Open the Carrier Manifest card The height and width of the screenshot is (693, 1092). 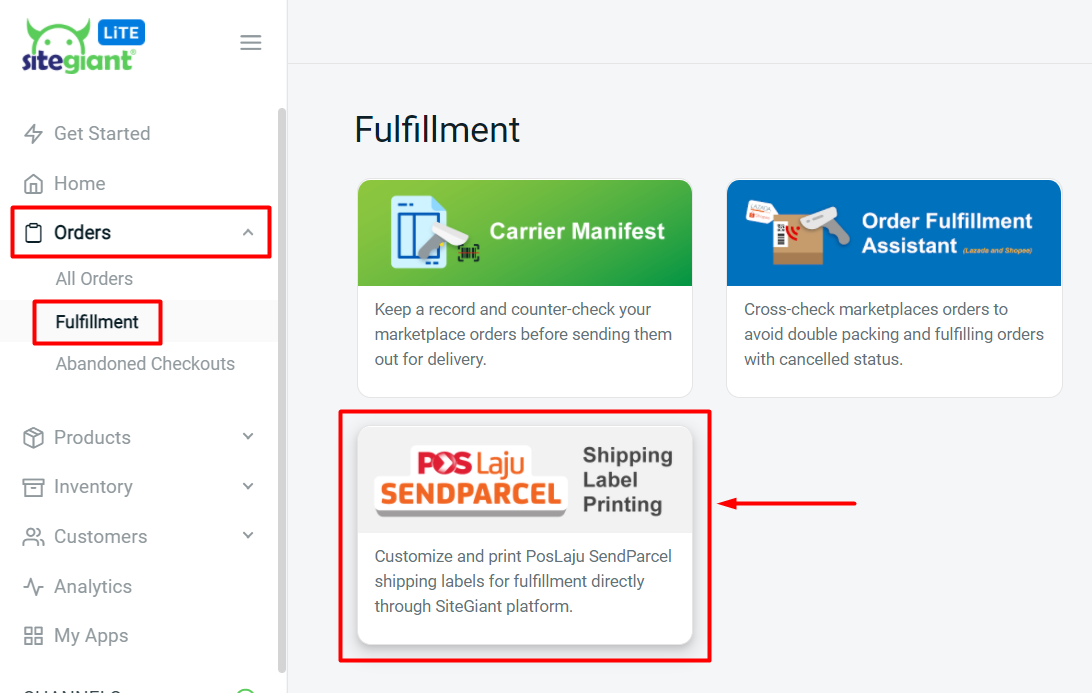[x=525, y=288]
